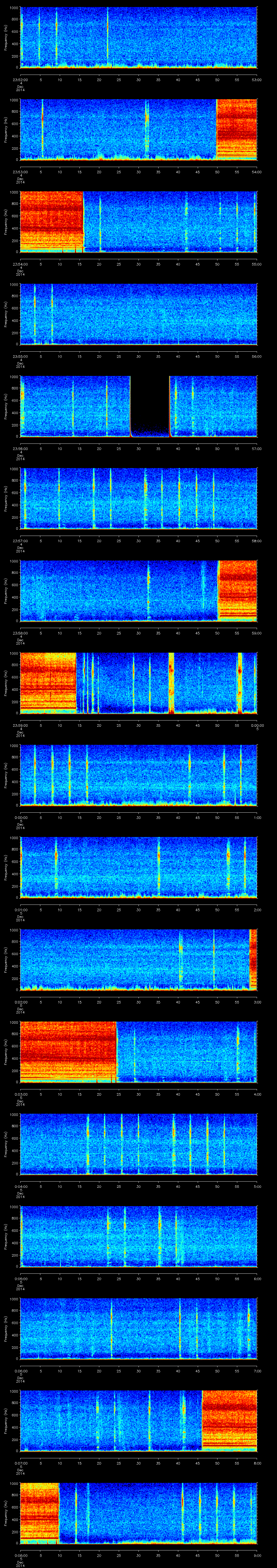
Task: Select the 23:58:00 start time label
Action: pos(20,633)
